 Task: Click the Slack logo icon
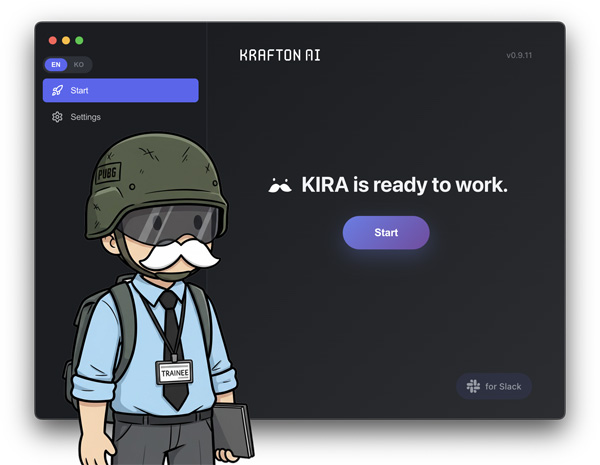(473, 386)
